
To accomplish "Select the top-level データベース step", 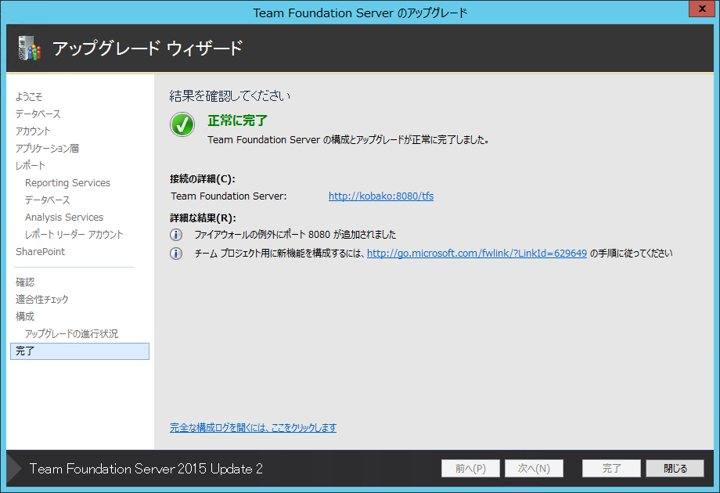I will pos(38,114).
